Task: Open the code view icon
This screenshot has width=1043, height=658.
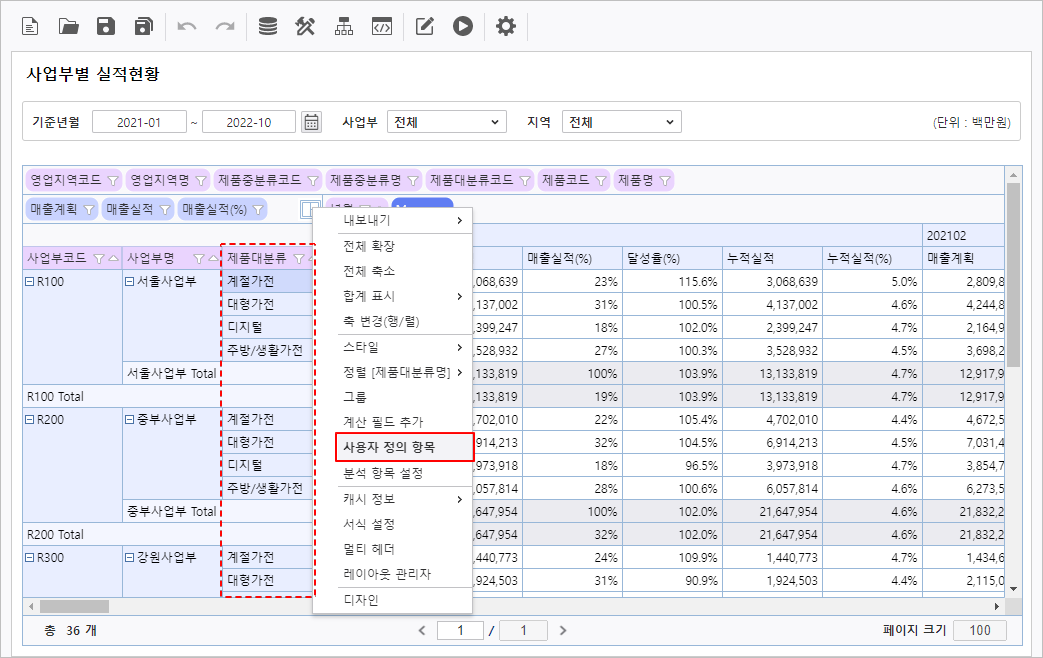Action: [381, 27]
